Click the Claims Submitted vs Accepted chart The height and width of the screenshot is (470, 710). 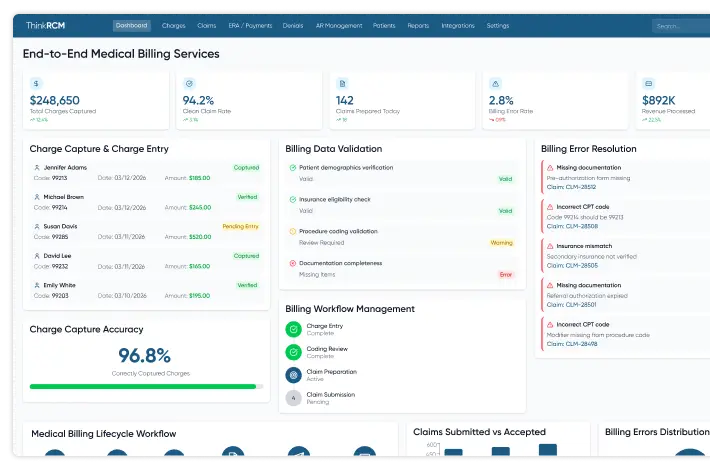pyautogui.click(x=498, y=439)
